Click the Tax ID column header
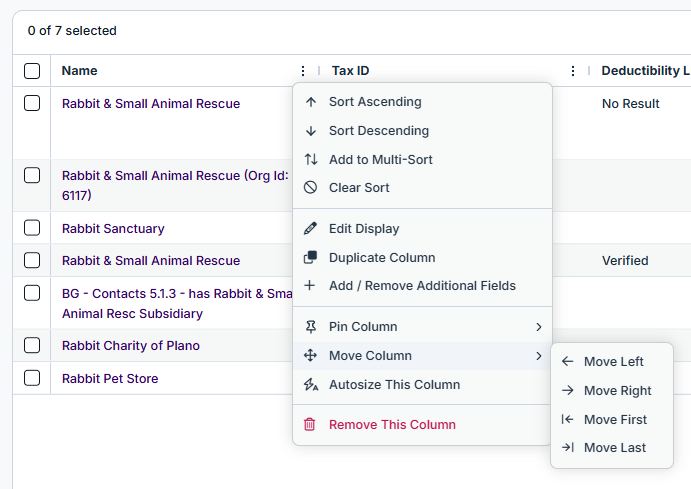Viewport: 691px width, 489px height. 350,71
